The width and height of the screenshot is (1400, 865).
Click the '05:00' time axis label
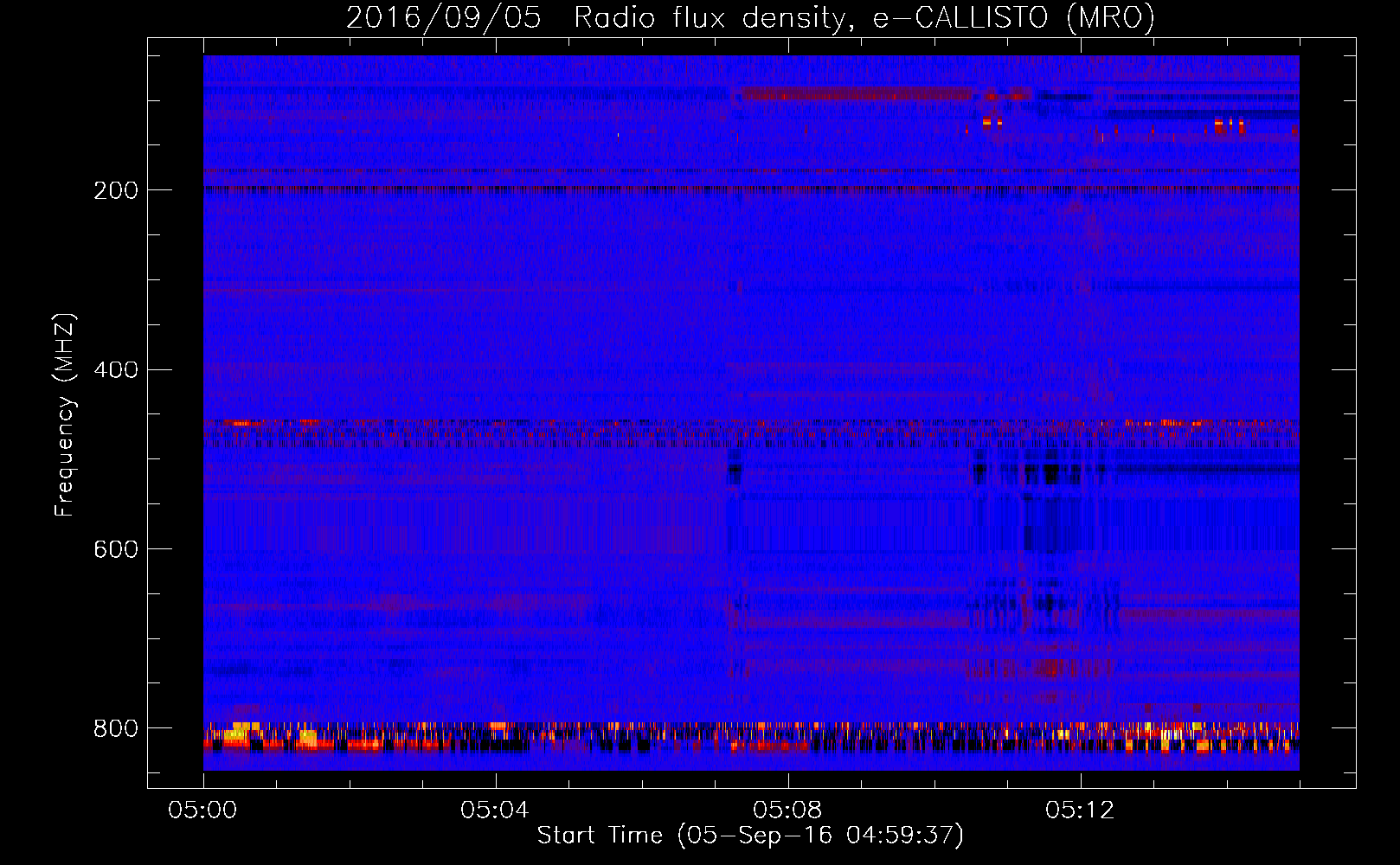[x=203, y=811]
